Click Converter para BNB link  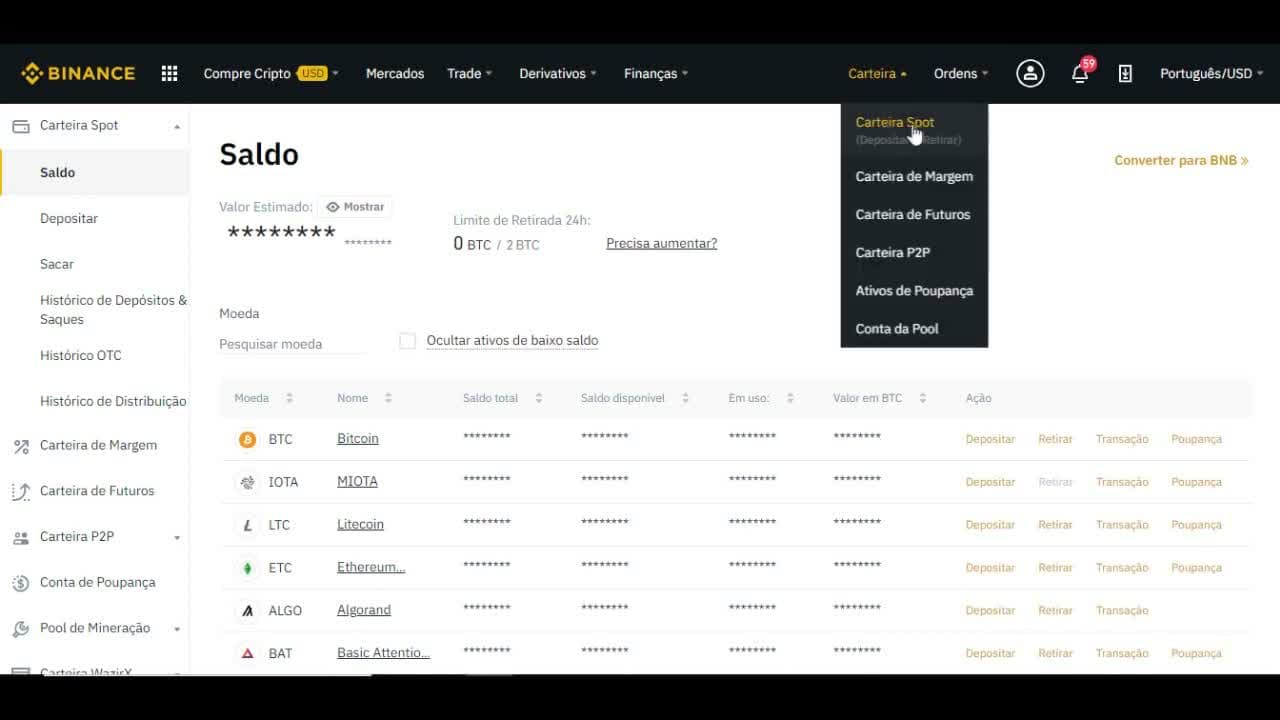[1181, 160]
